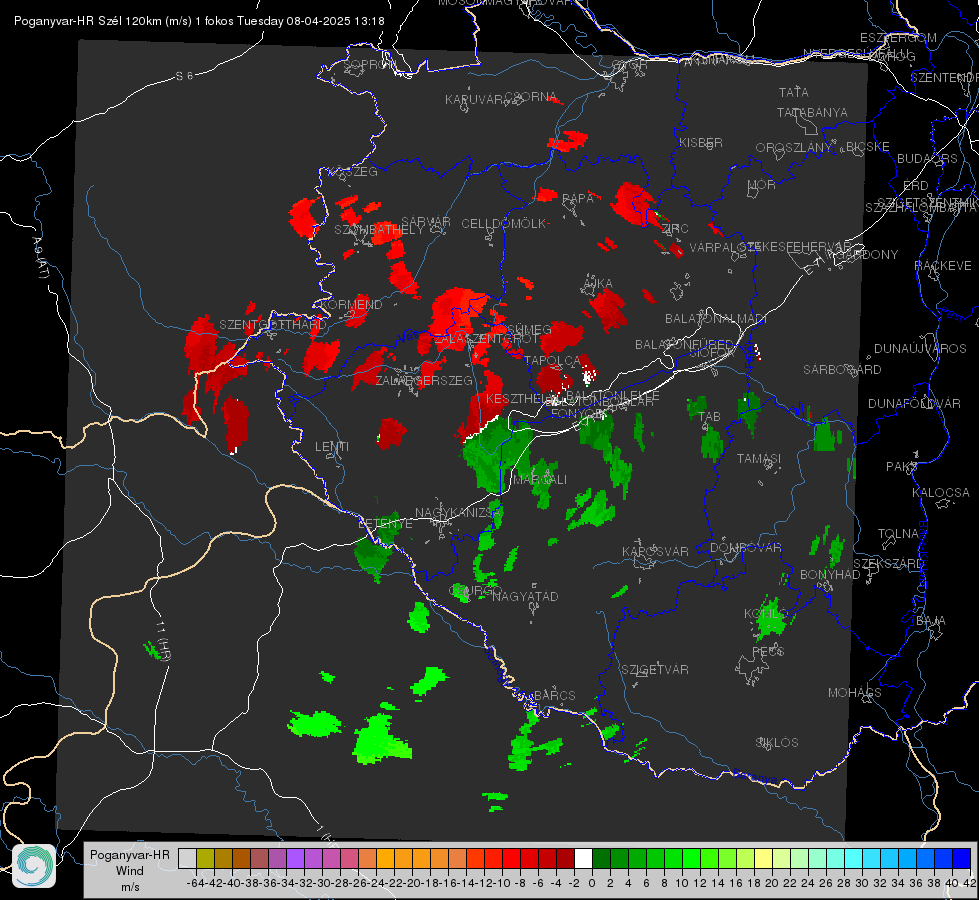Click the NAGYATAD label

click(525, 596)
